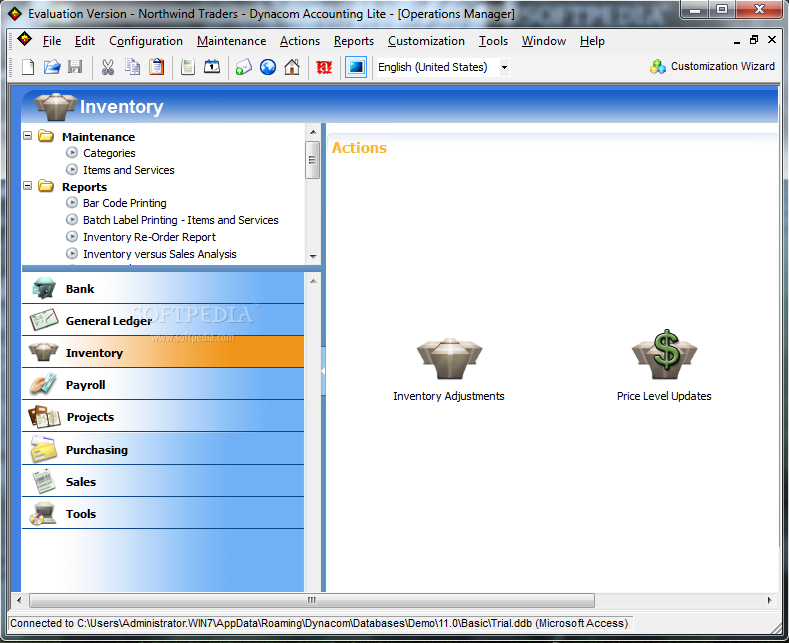Click the application icon beside File menu
789x643 pixels.
pyautogui.click(x=25, y=39)
